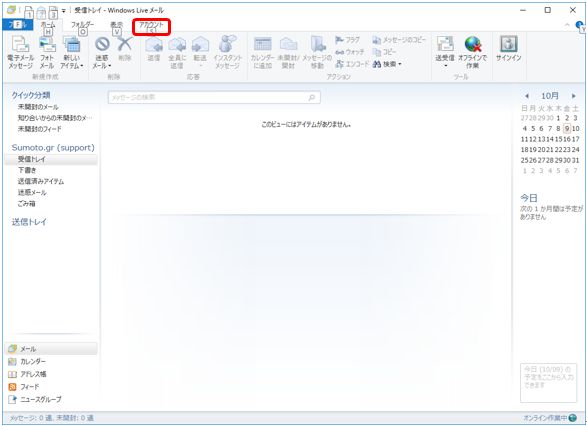Select unread from contacts quick view
The width and height of the screenshot is (587, 426).
pyautogui.click(x=55, y=118)
